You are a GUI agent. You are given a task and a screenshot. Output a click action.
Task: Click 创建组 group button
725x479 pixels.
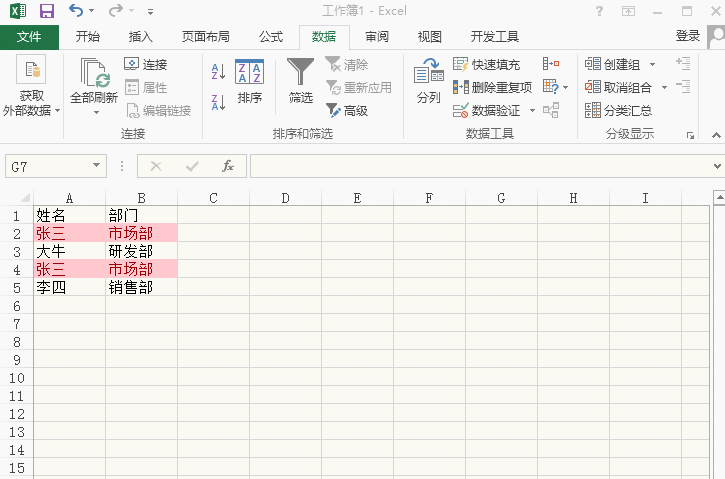[613, 64]
